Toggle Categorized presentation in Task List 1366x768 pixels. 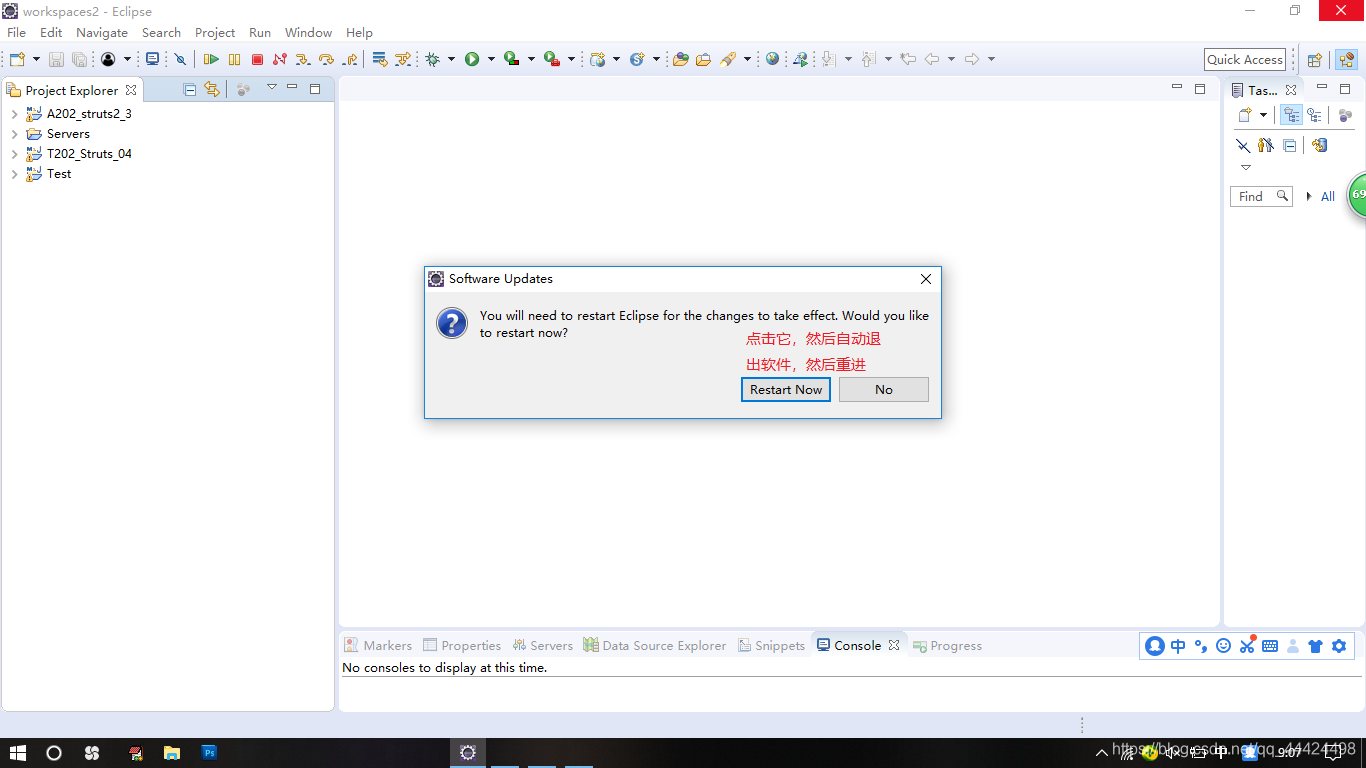point(1292,115)
